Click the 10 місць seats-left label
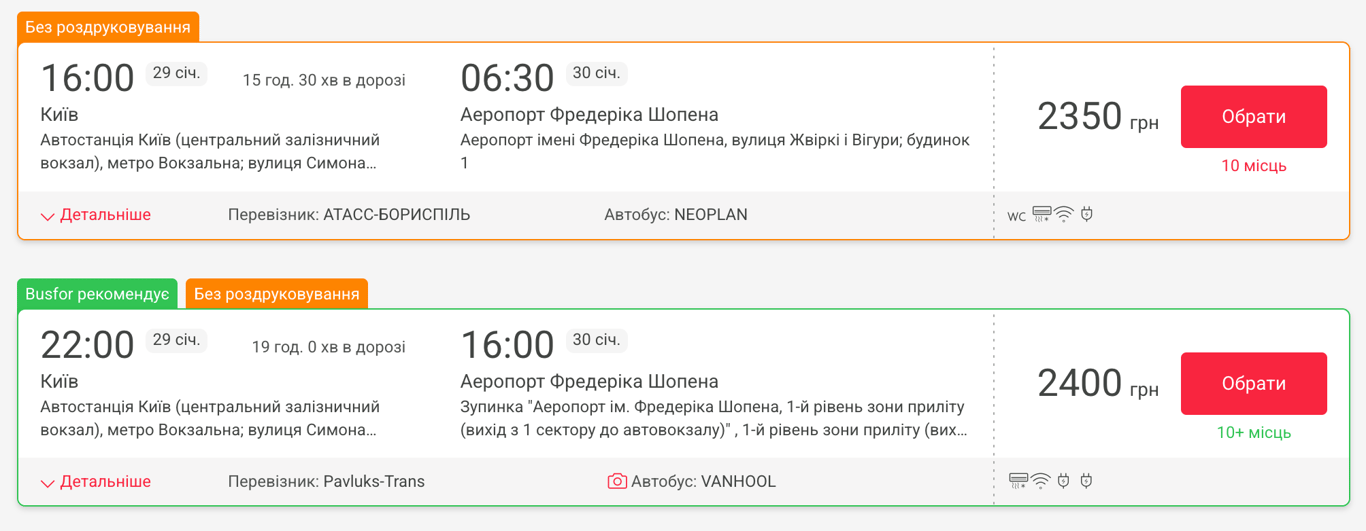Image resolution: width=1366 pixels, height=531 pixels. [1253, 166]
